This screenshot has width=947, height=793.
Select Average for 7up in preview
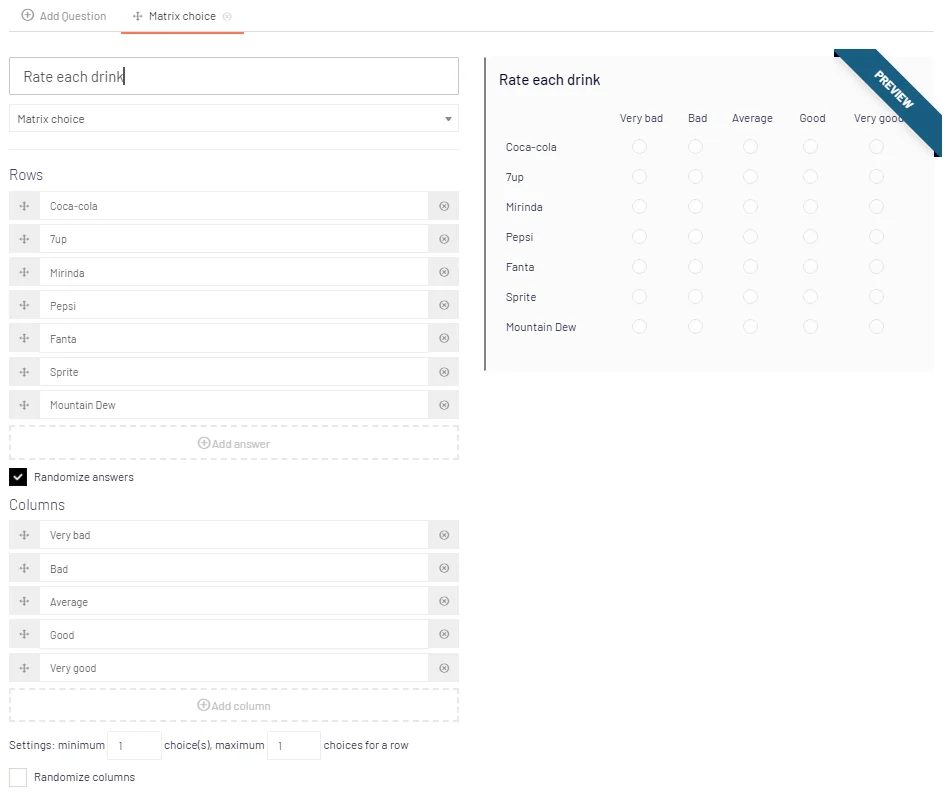[x=750, y=176]
